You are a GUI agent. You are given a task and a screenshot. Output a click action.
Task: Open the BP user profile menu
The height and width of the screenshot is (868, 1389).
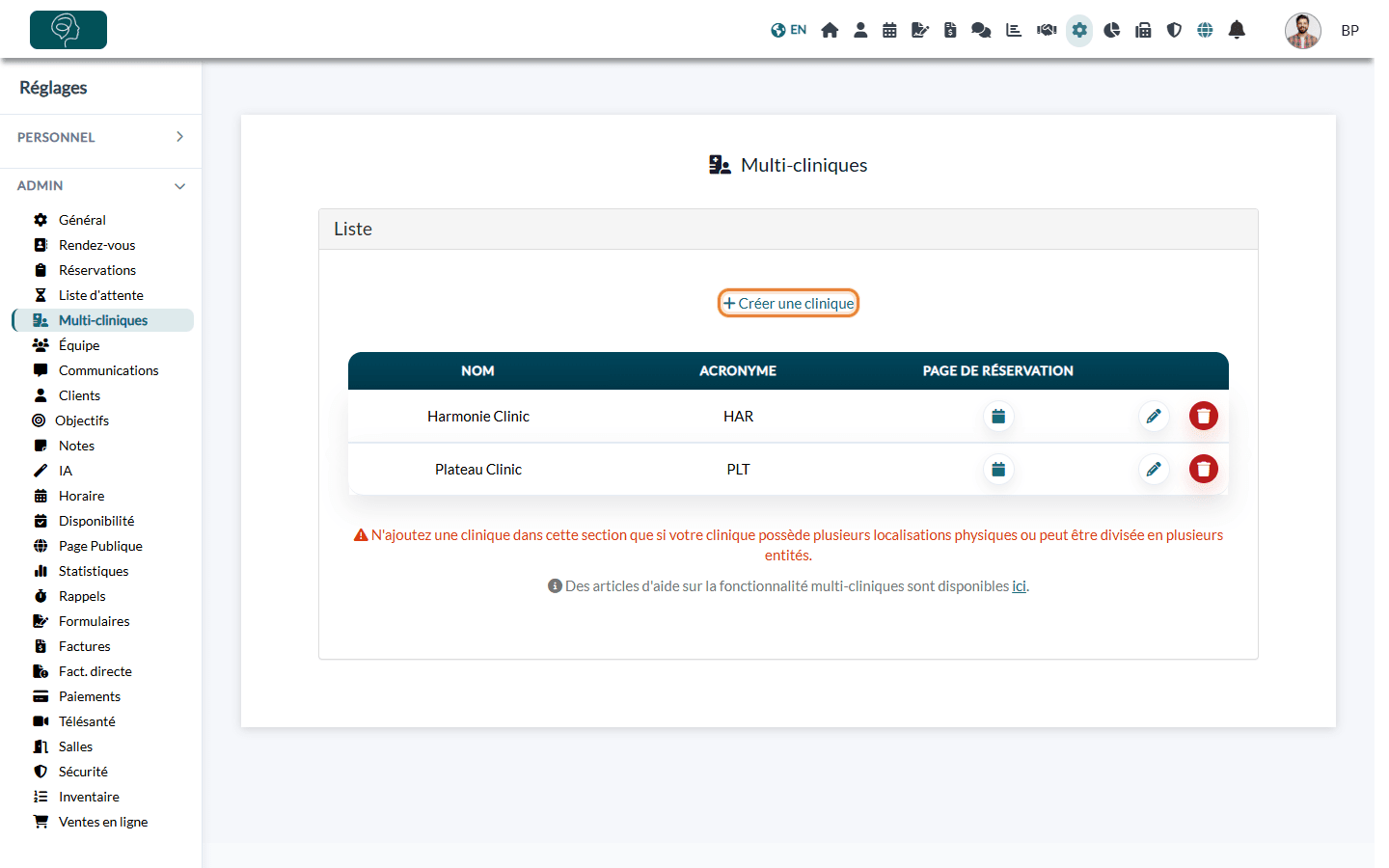click(1322, 31)
